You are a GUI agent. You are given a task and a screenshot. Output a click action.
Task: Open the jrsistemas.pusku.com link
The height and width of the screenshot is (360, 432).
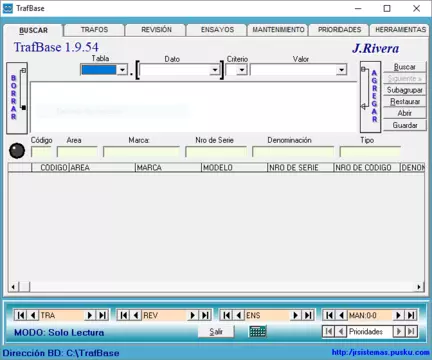point(381,352)
